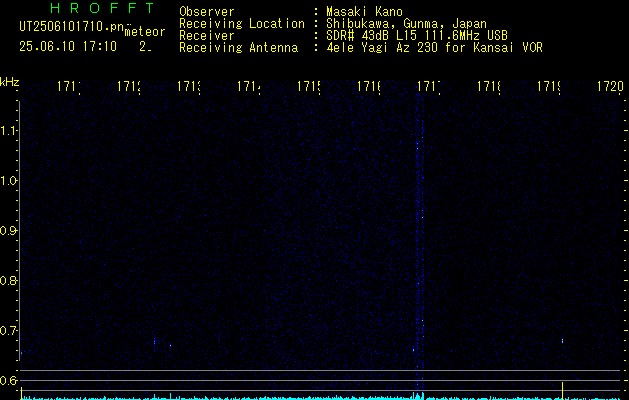Select Shibukawa, Gunma, Japan text
The width and height of the screenshot is (629, 400).
(x=406, y=24)
